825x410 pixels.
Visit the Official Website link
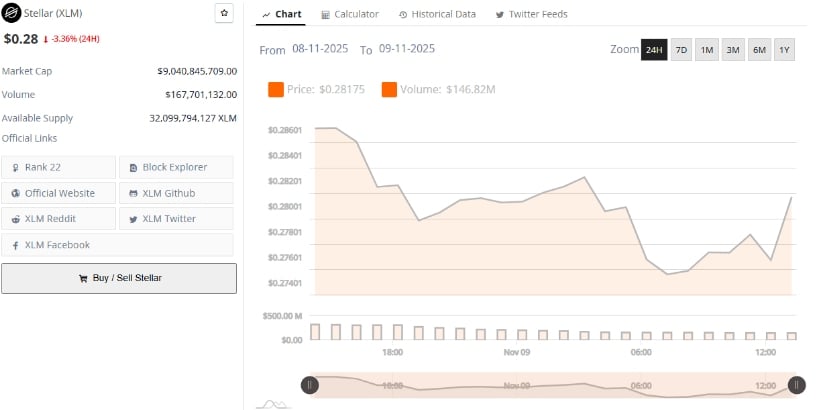59,193
